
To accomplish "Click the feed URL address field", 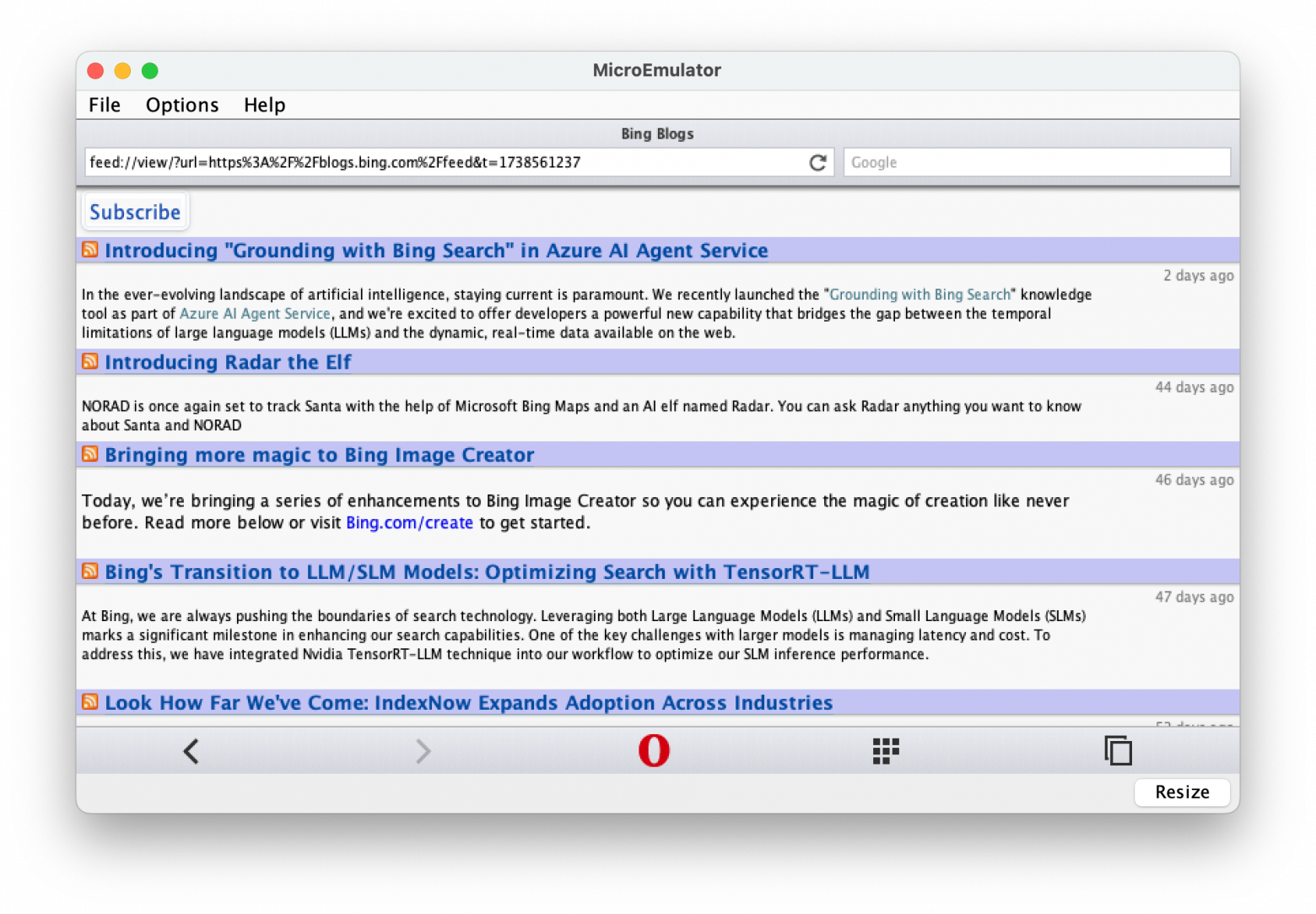I will click(460, 163).
